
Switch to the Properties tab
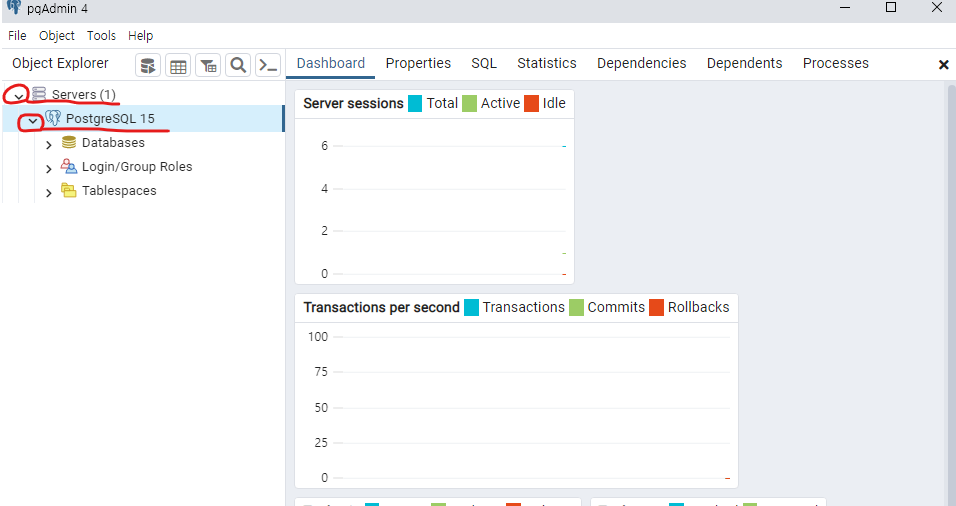pos(418,63)
